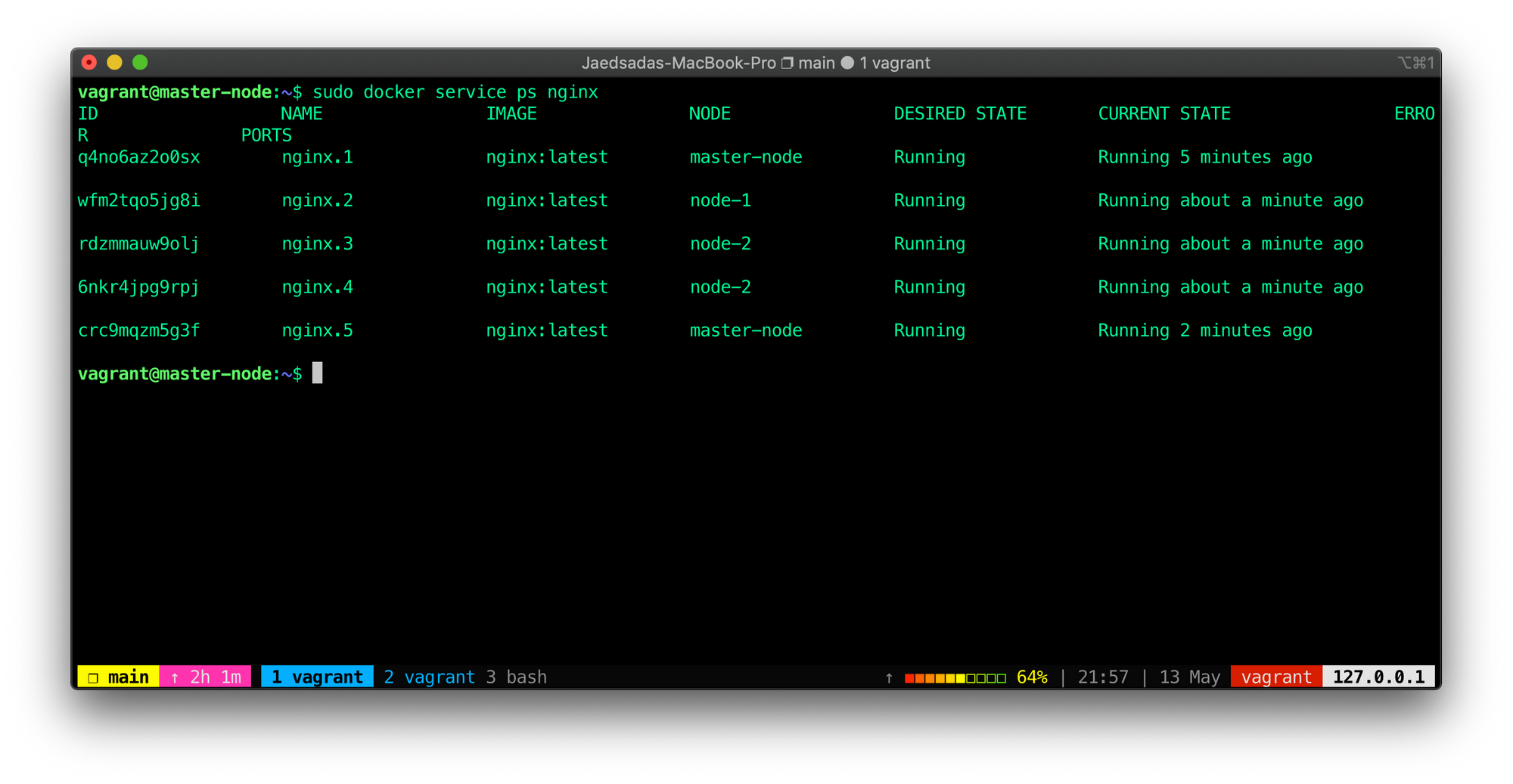Click the 'DESIRED STATE' column header

tap(960, 113)
